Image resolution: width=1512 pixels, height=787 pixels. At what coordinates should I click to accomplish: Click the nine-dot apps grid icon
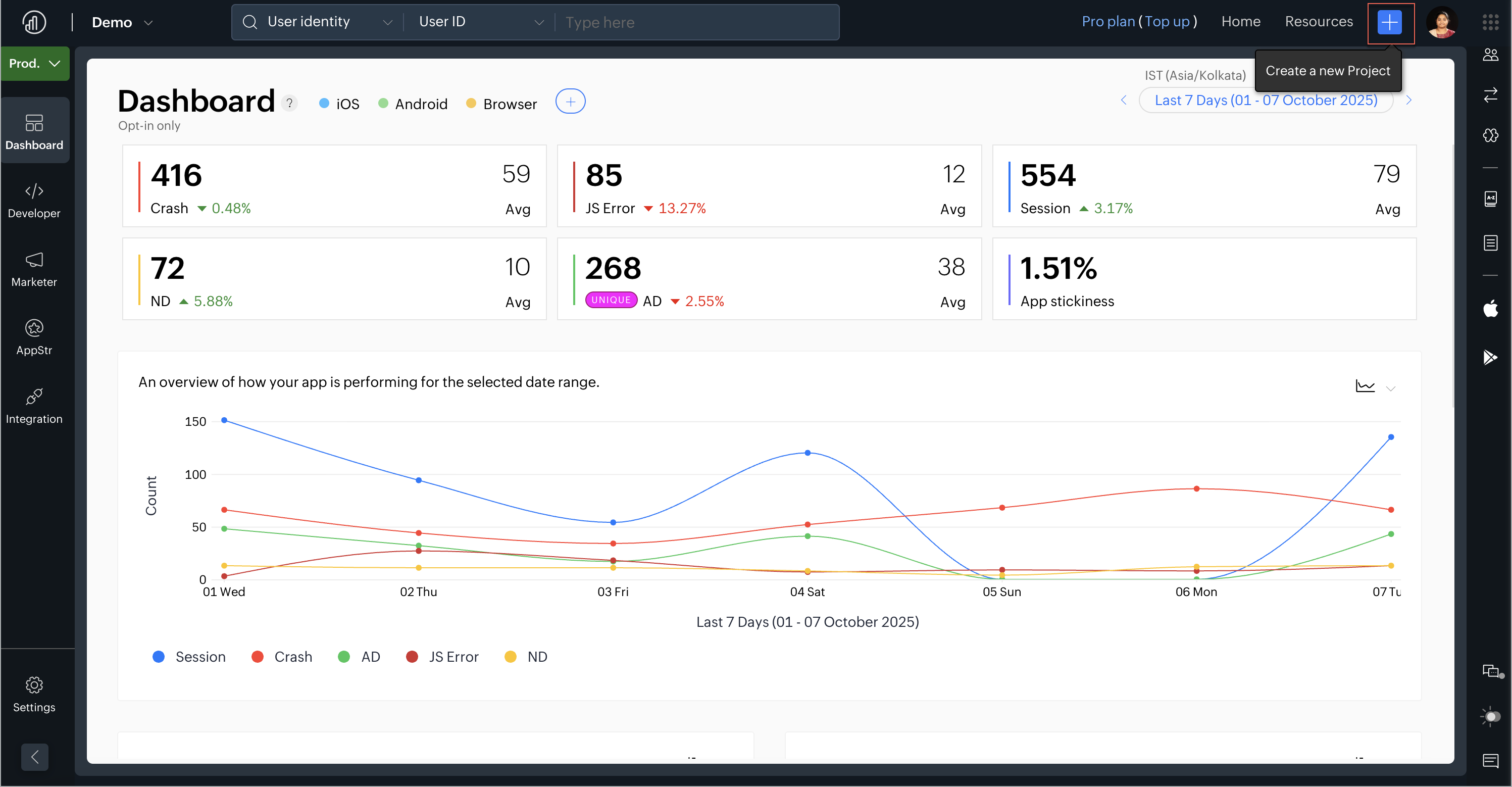tap(1490, 22)
